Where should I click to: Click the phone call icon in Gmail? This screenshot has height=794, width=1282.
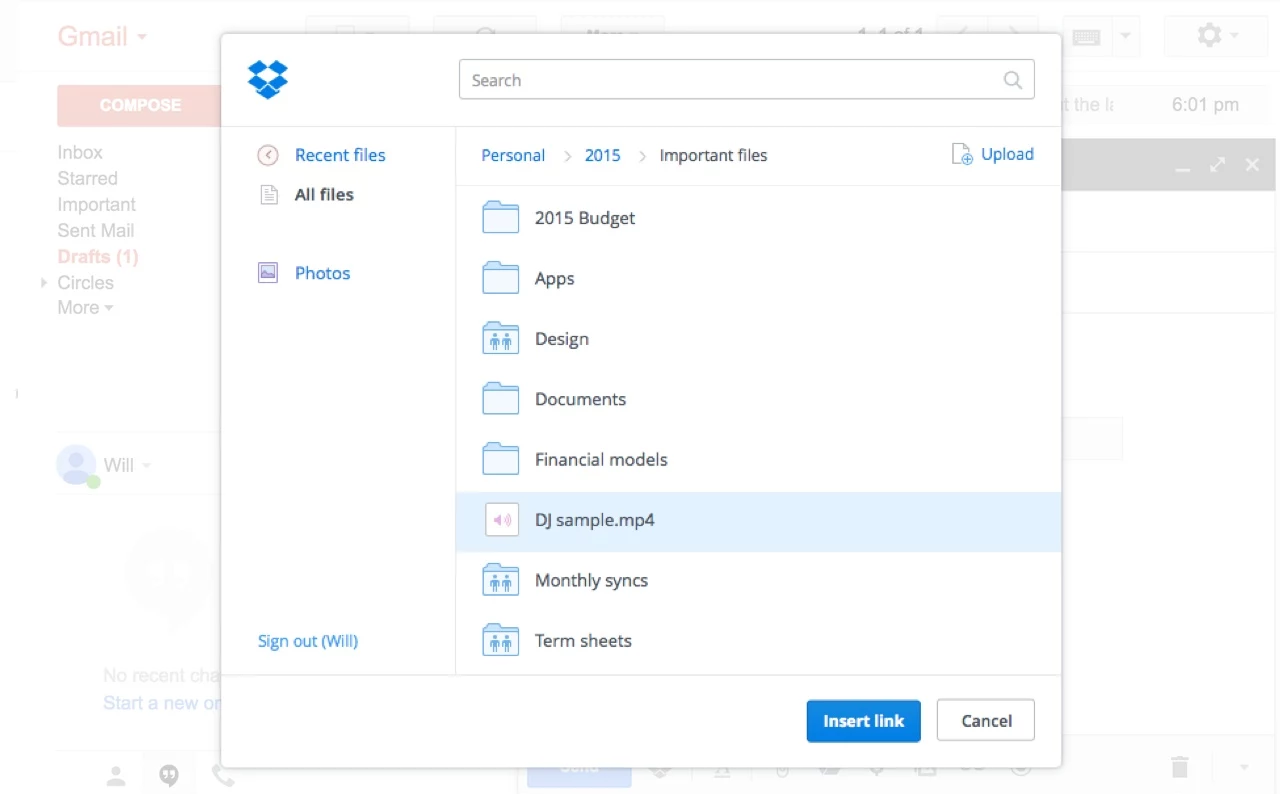coord(222,774)
